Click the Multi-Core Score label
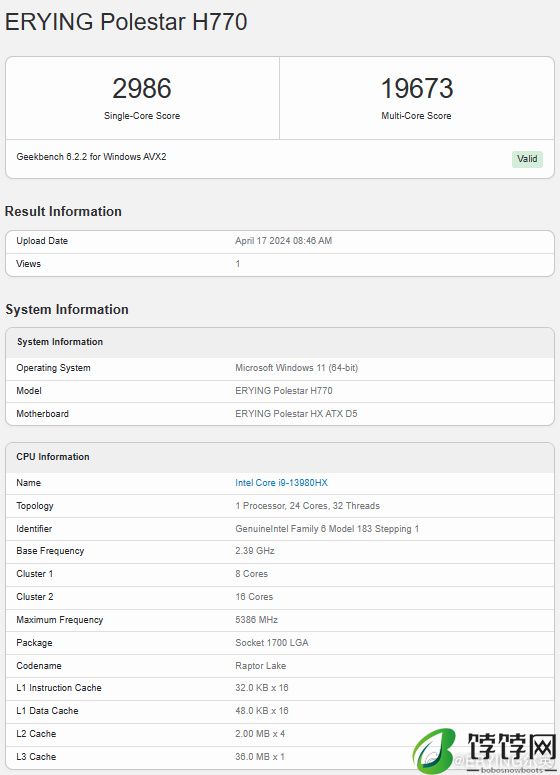 pyautogui.click(x=416, y=116)
